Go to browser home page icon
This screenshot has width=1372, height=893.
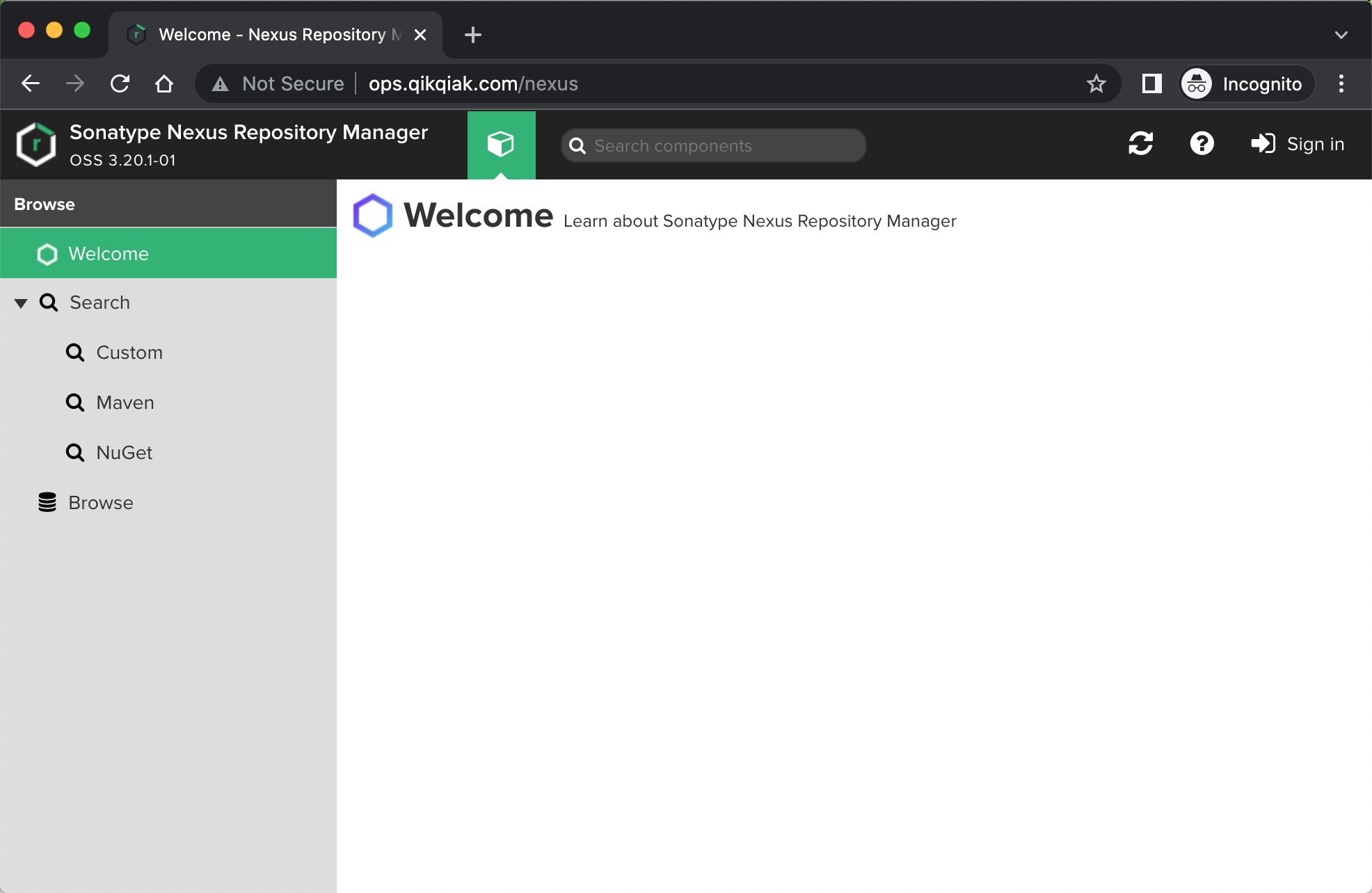(164, 83)
